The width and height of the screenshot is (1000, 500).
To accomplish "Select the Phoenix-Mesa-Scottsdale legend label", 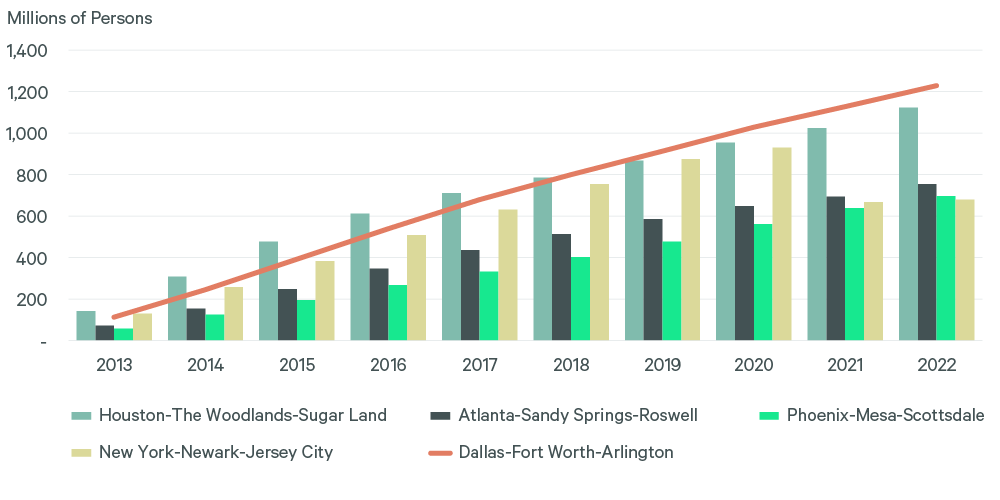I will (885, 416).
